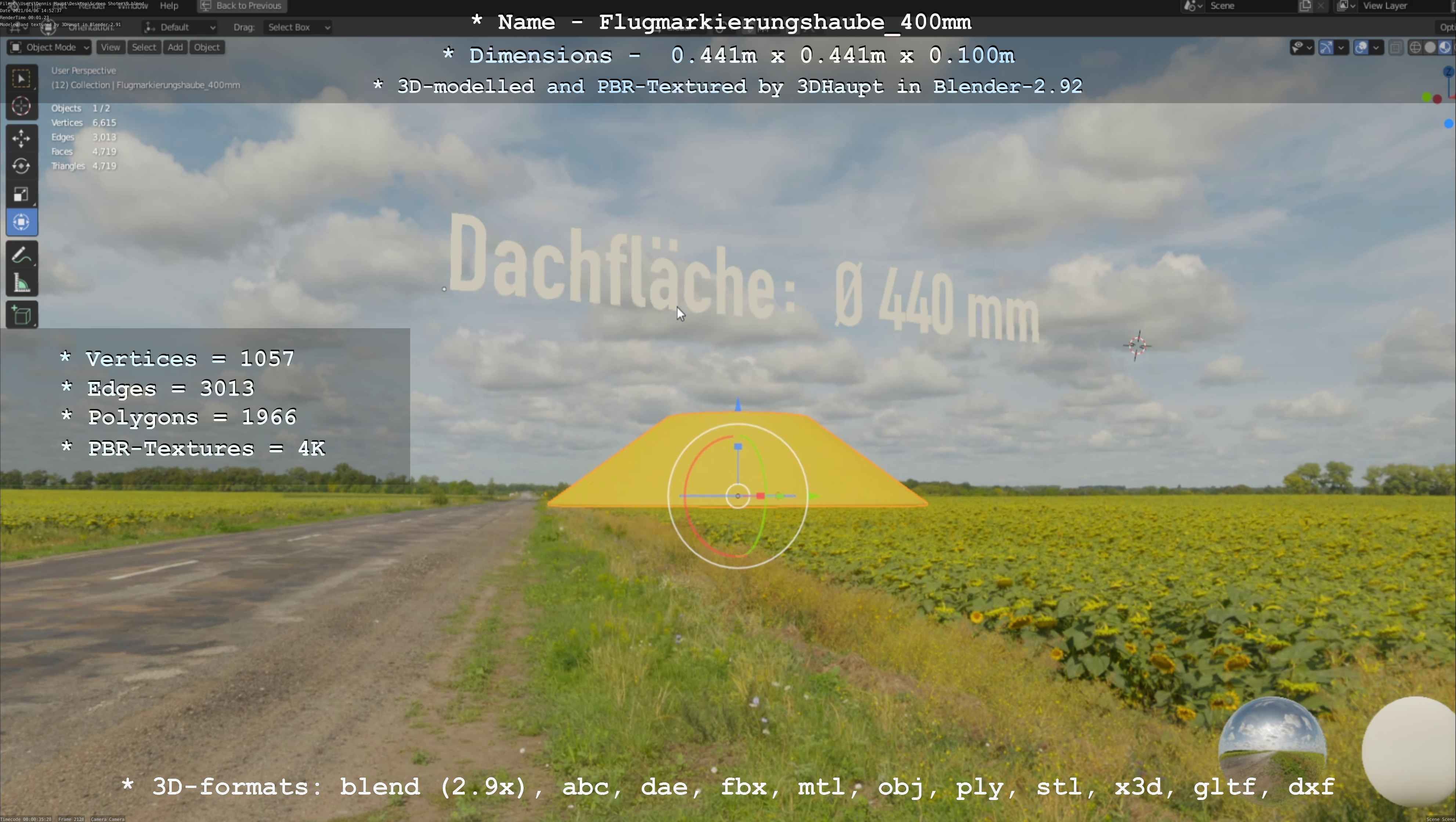Select the Scale tool
This screenshot has width=1456, height=822.
[x=21, y=194]
